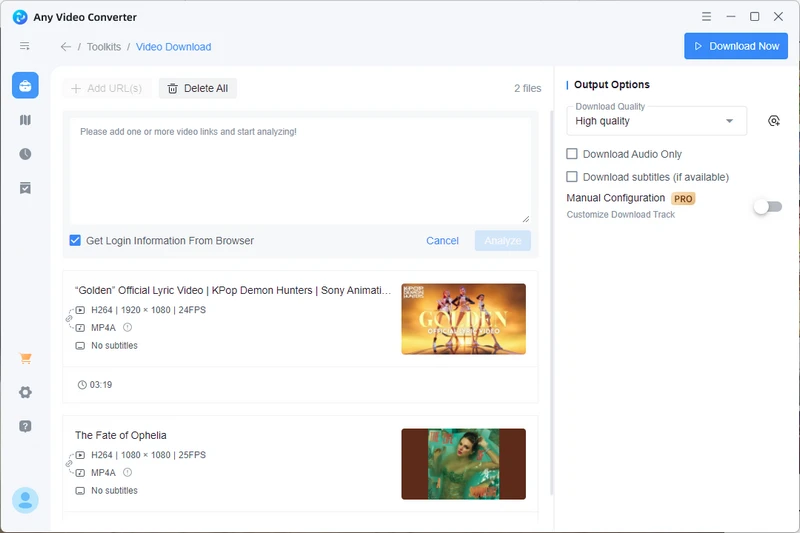
Task: Click the Any Video Converter logo
Action: coord(20,17)
